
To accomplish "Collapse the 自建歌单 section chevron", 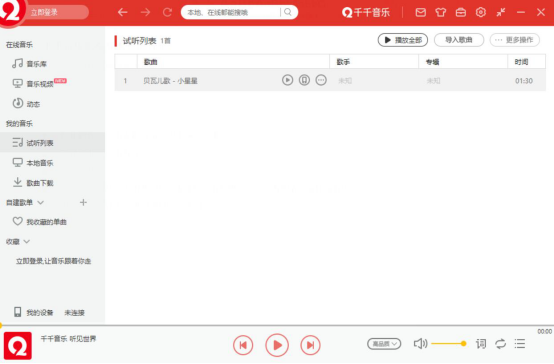I will point(41,202).
